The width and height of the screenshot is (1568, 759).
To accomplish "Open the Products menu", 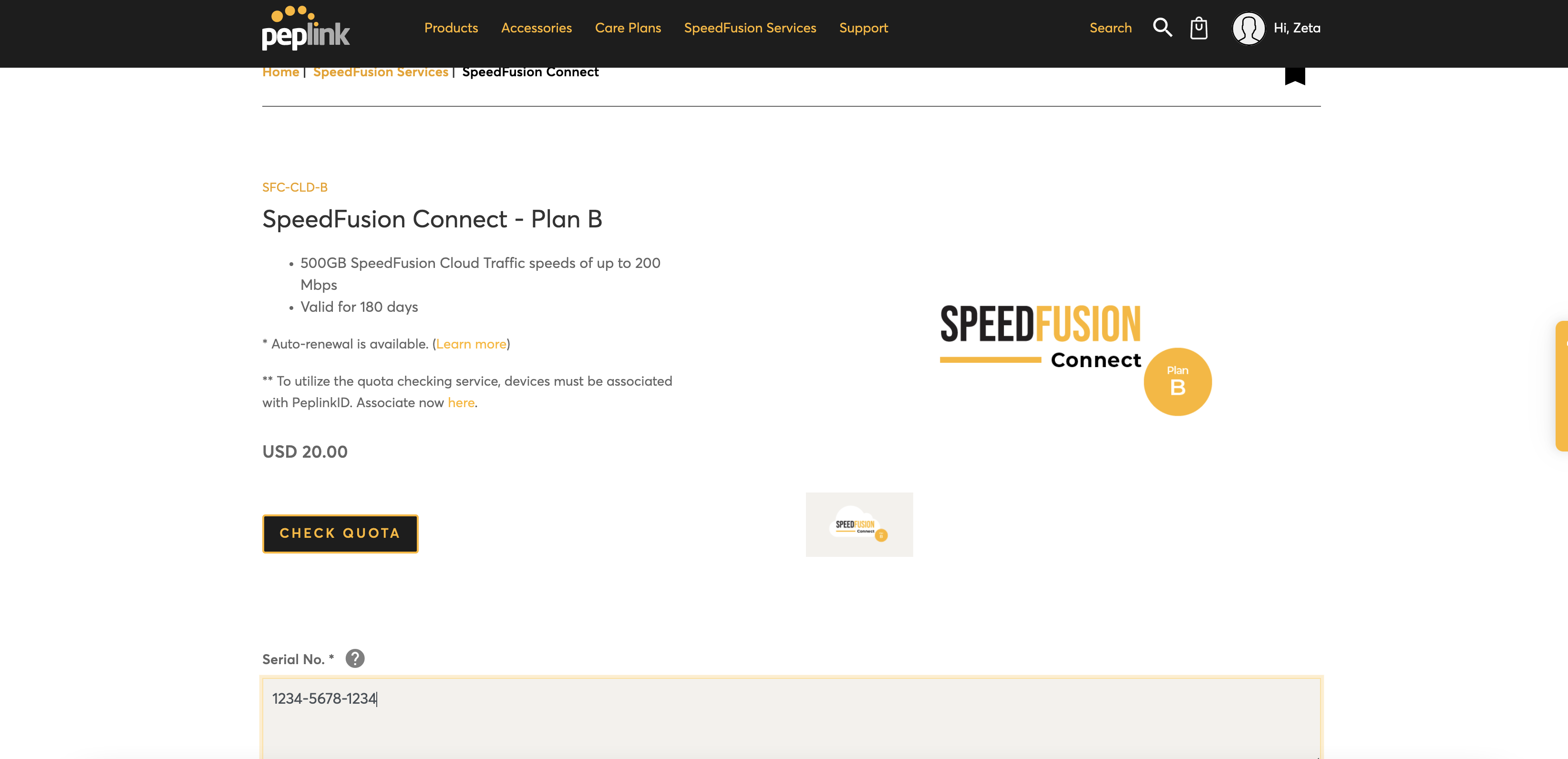I will (451, 28).
